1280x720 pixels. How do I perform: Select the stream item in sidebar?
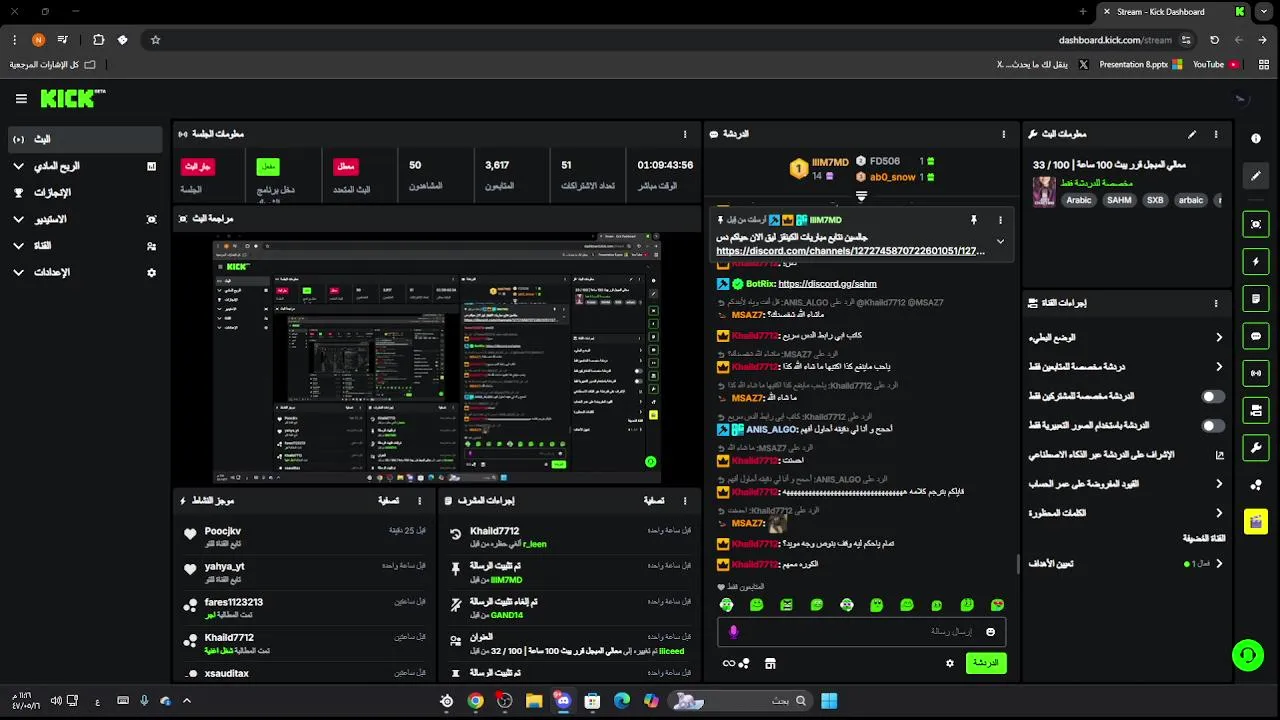[84, 139]
